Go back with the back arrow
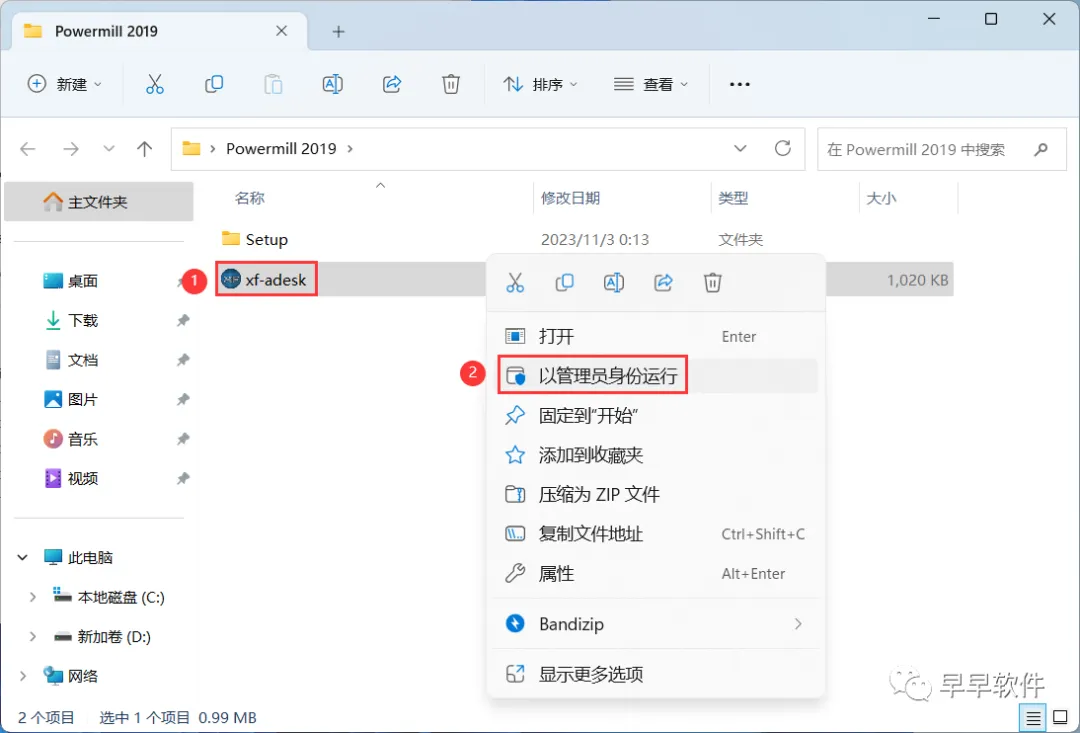 coord(28,149)
